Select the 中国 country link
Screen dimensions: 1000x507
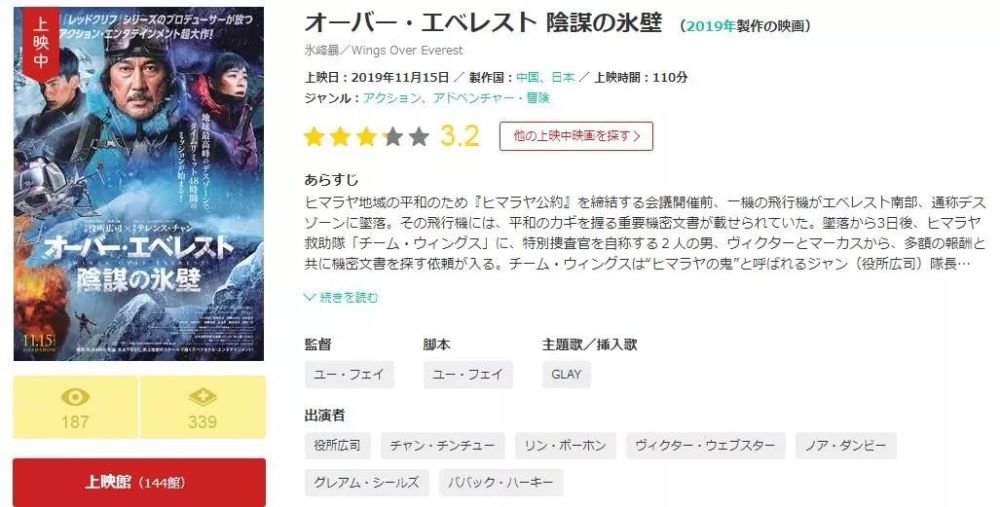click(527, 77)
